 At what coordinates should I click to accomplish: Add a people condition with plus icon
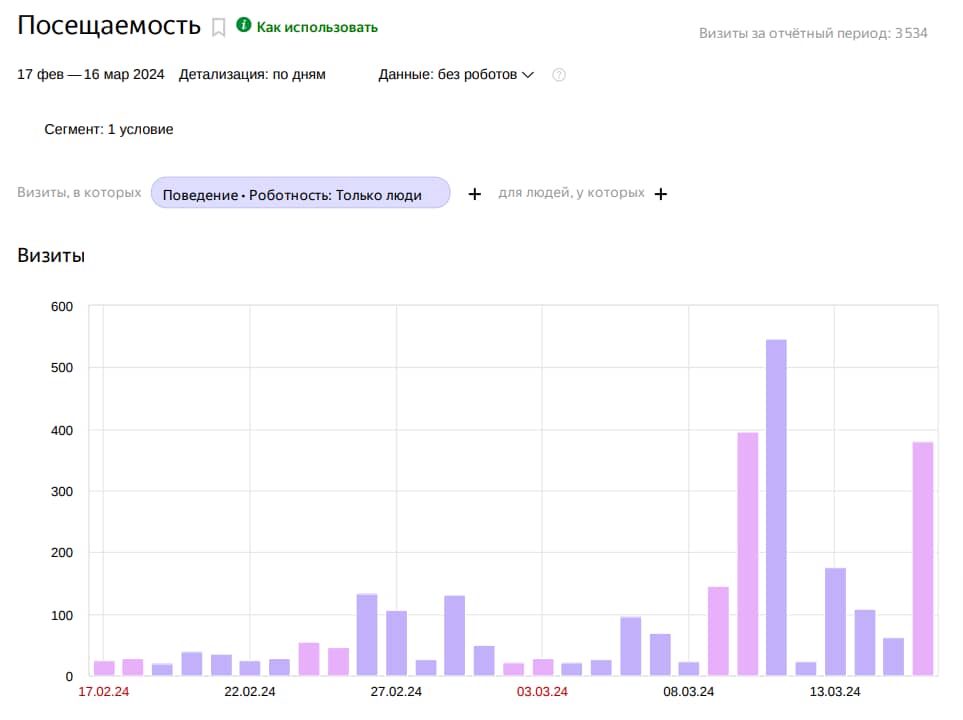click(x=661, y=194)
